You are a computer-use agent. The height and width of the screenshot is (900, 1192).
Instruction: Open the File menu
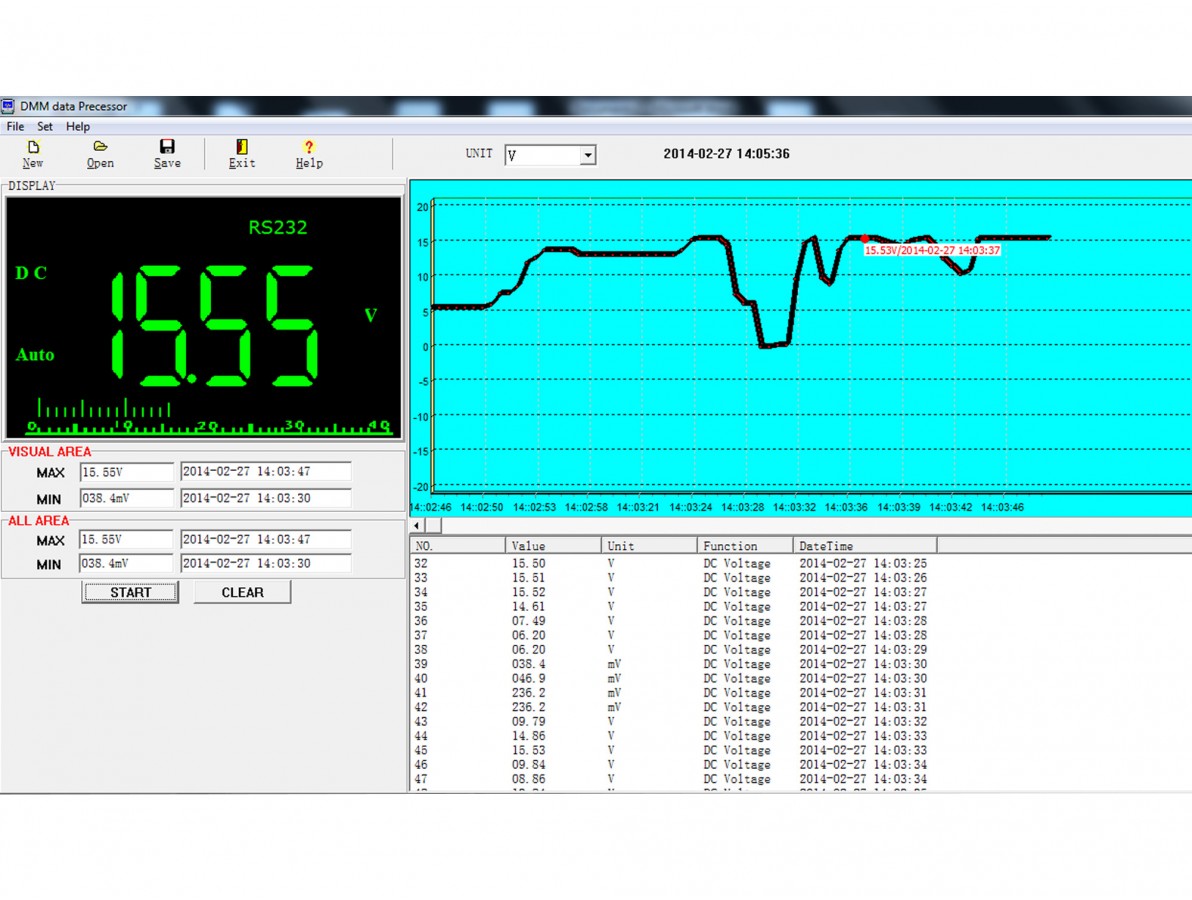tap(15, 126)
